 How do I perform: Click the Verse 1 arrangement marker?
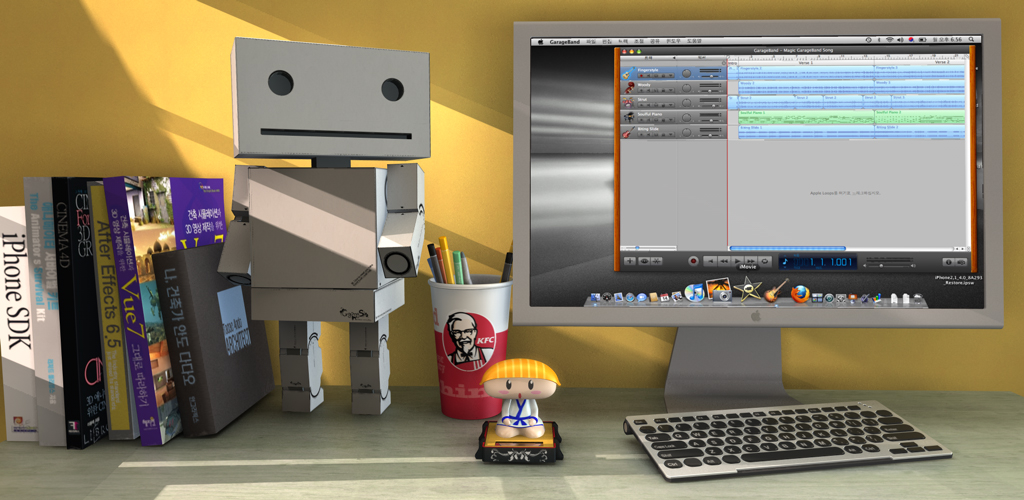807,62
